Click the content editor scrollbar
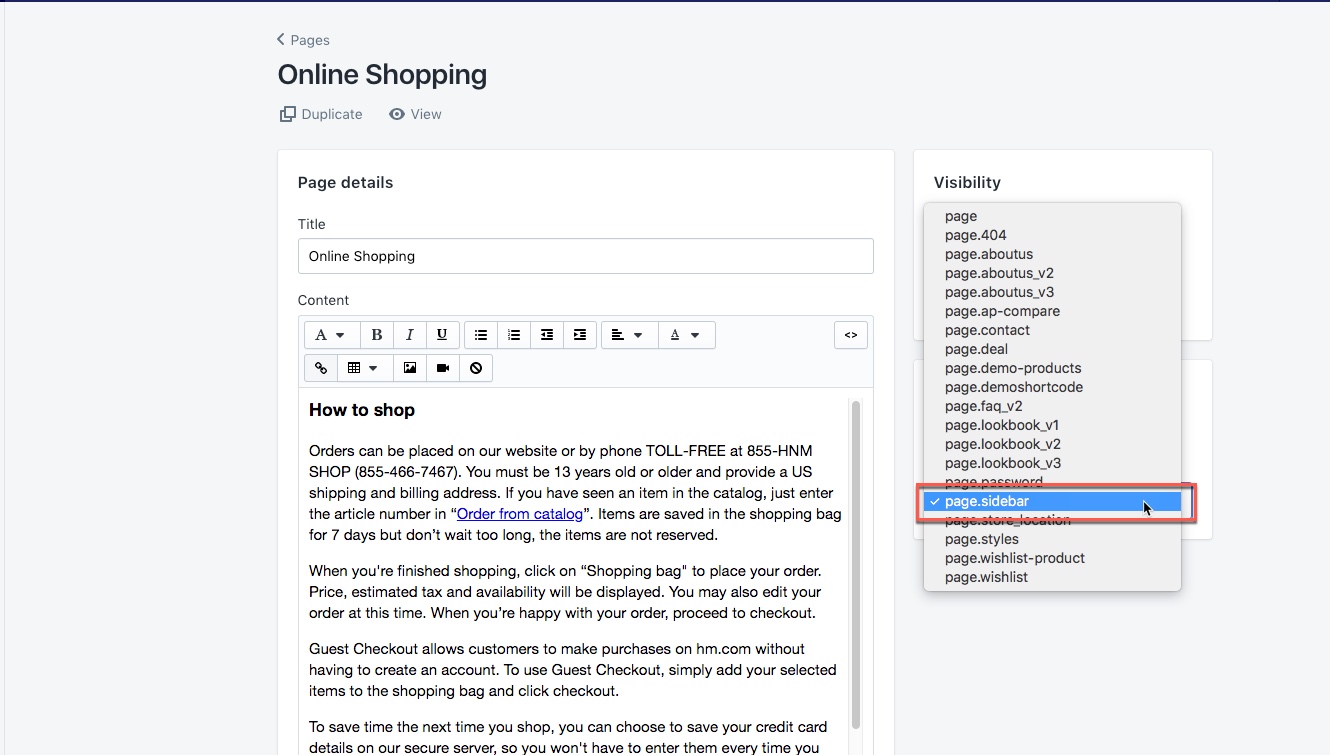The image size is (1330, 755). click(x=856, y=565)
